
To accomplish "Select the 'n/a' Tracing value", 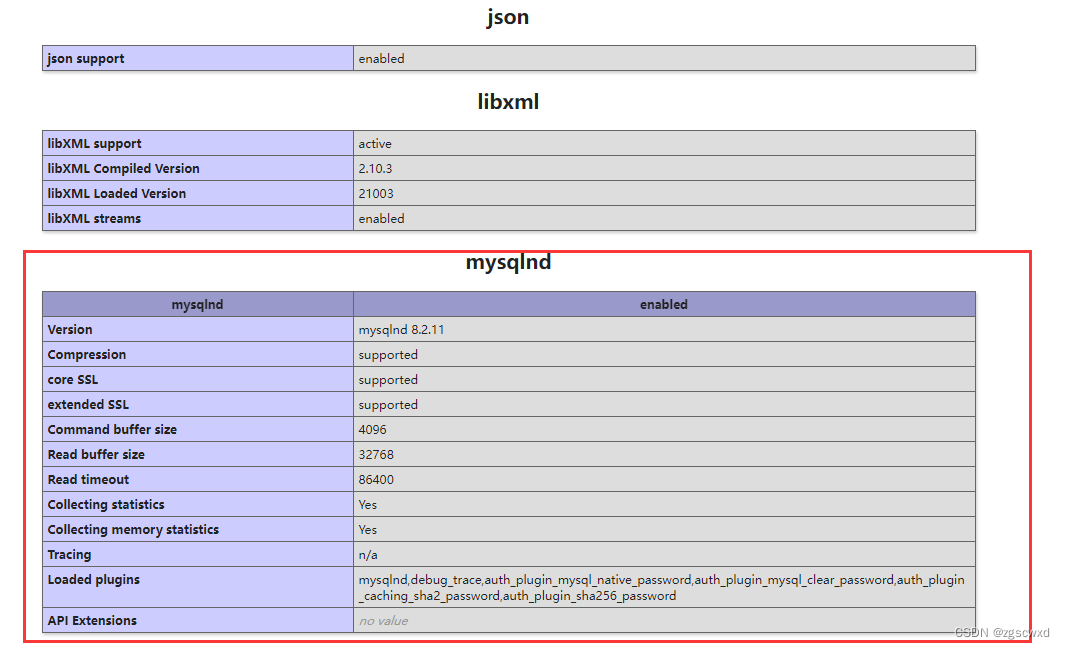I will [368, 555].
